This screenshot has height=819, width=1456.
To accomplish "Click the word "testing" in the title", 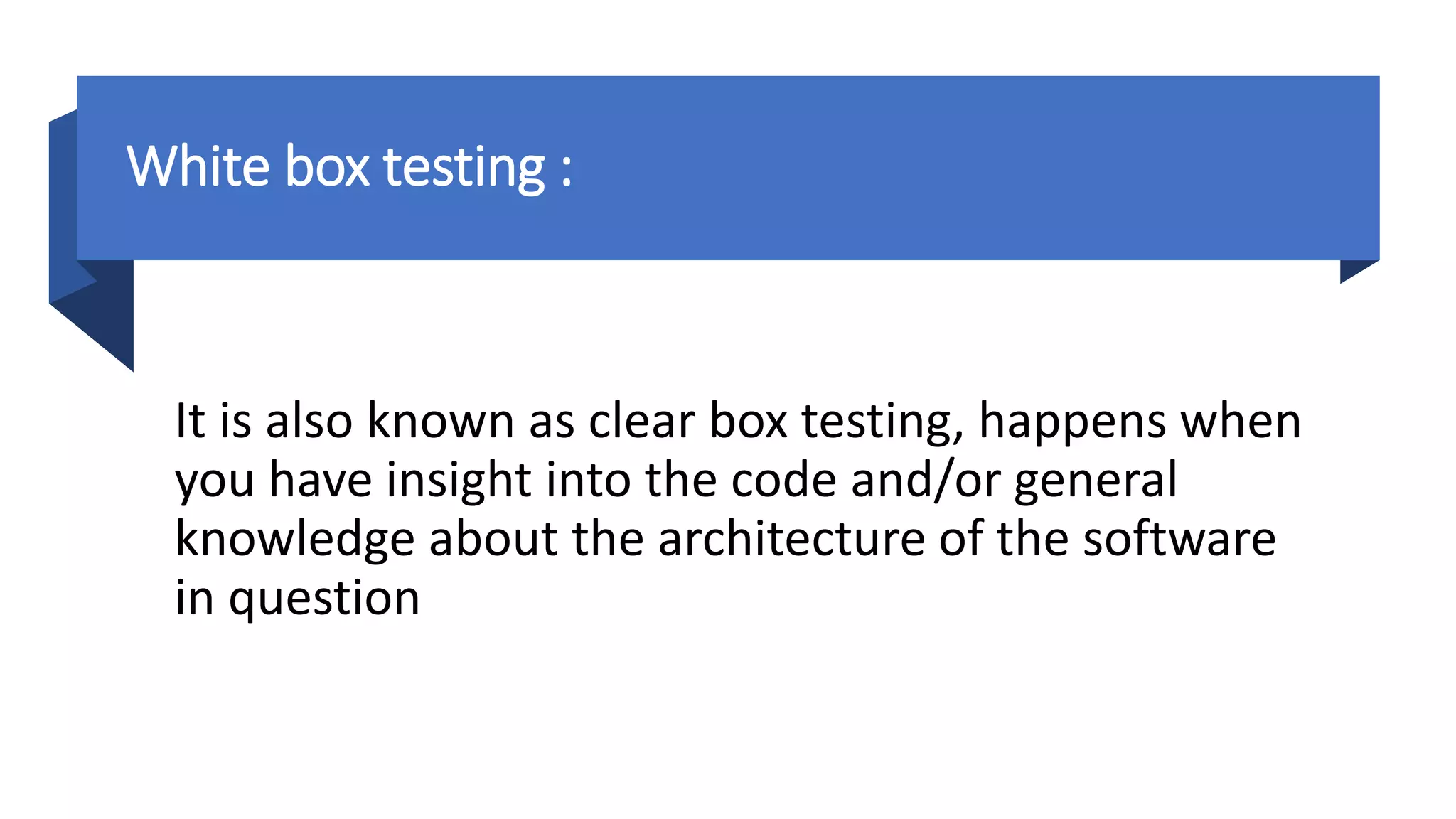I will [464, 168].
